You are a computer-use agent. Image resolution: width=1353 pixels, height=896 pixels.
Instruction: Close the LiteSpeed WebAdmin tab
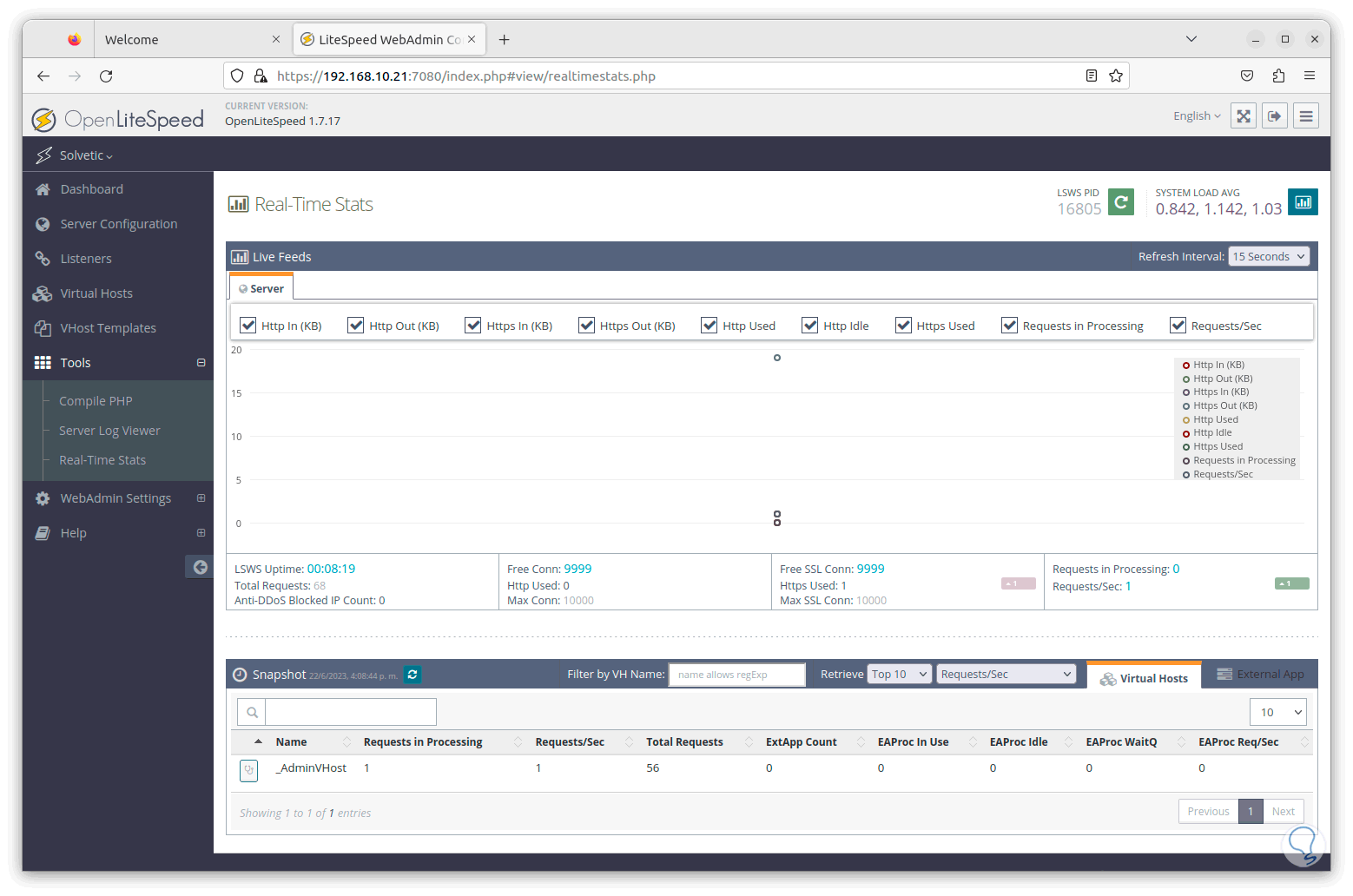[472, 39]
